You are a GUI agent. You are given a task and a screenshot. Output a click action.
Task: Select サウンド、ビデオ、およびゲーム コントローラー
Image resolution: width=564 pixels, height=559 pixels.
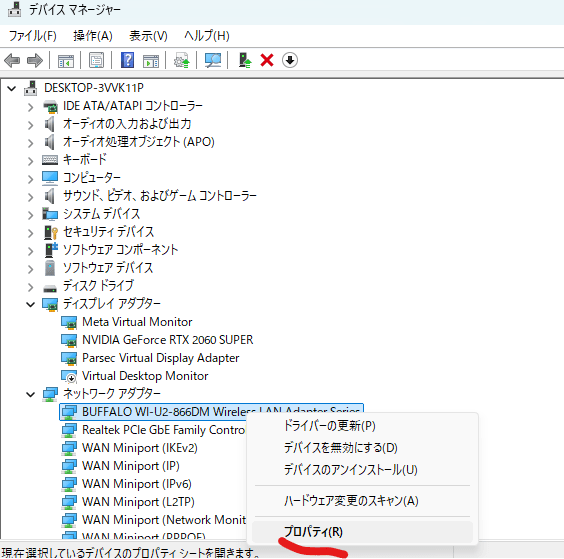pos(160,196)
